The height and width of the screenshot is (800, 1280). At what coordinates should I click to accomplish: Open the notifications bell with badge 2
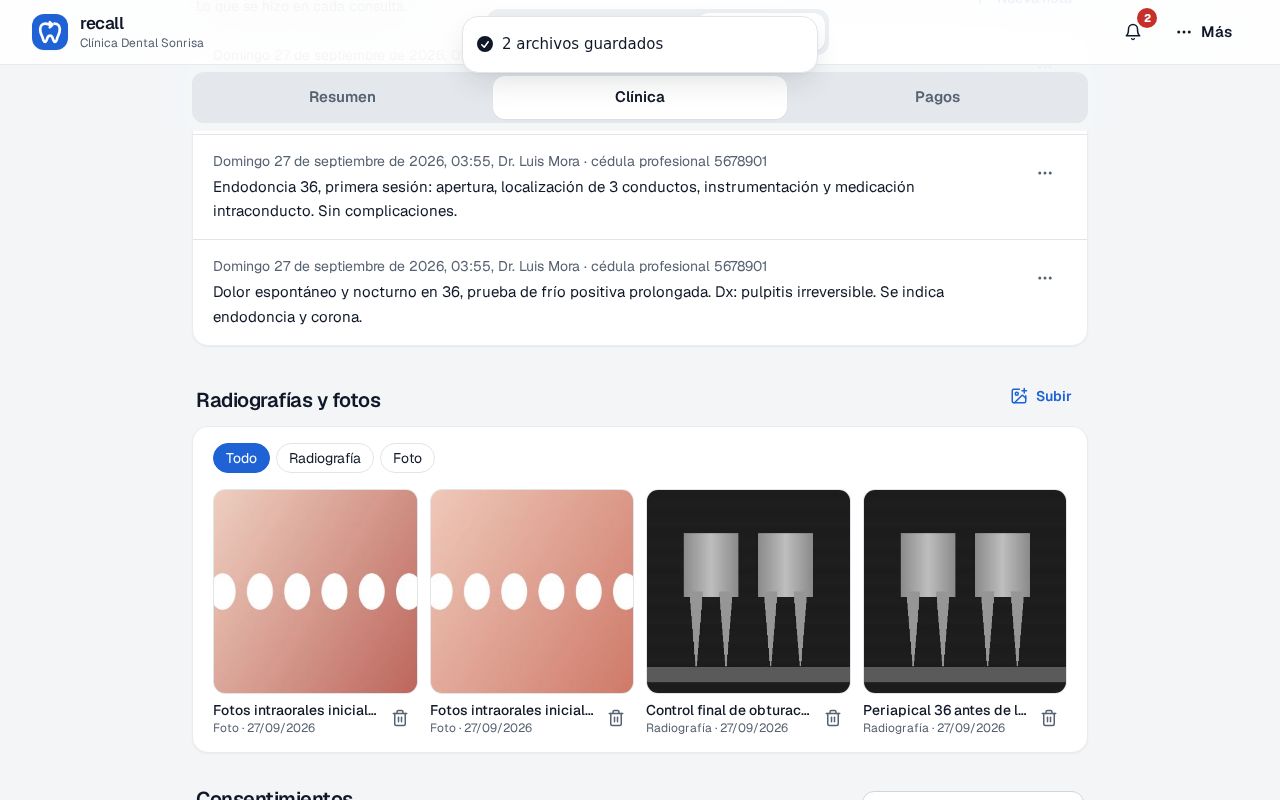[x=1133, y=32]
